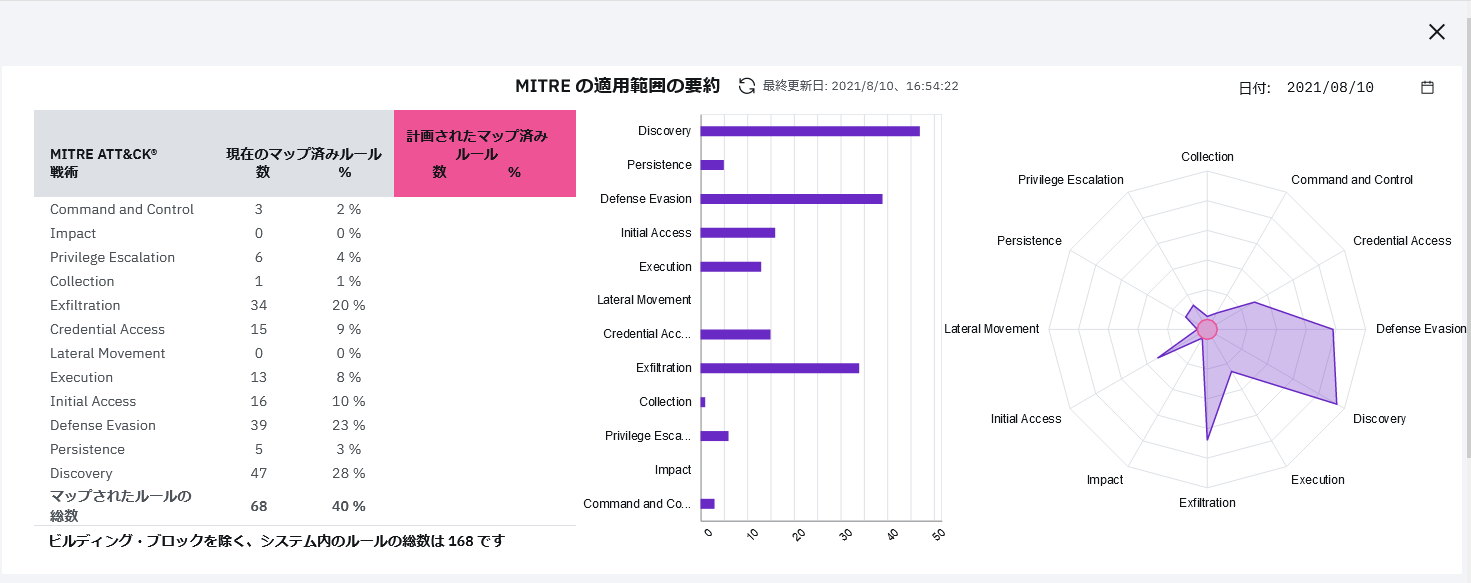This screenshot has height=583, width=1471.
Task: Select Credential Access in the tactics table
Action: click(107, 329)
